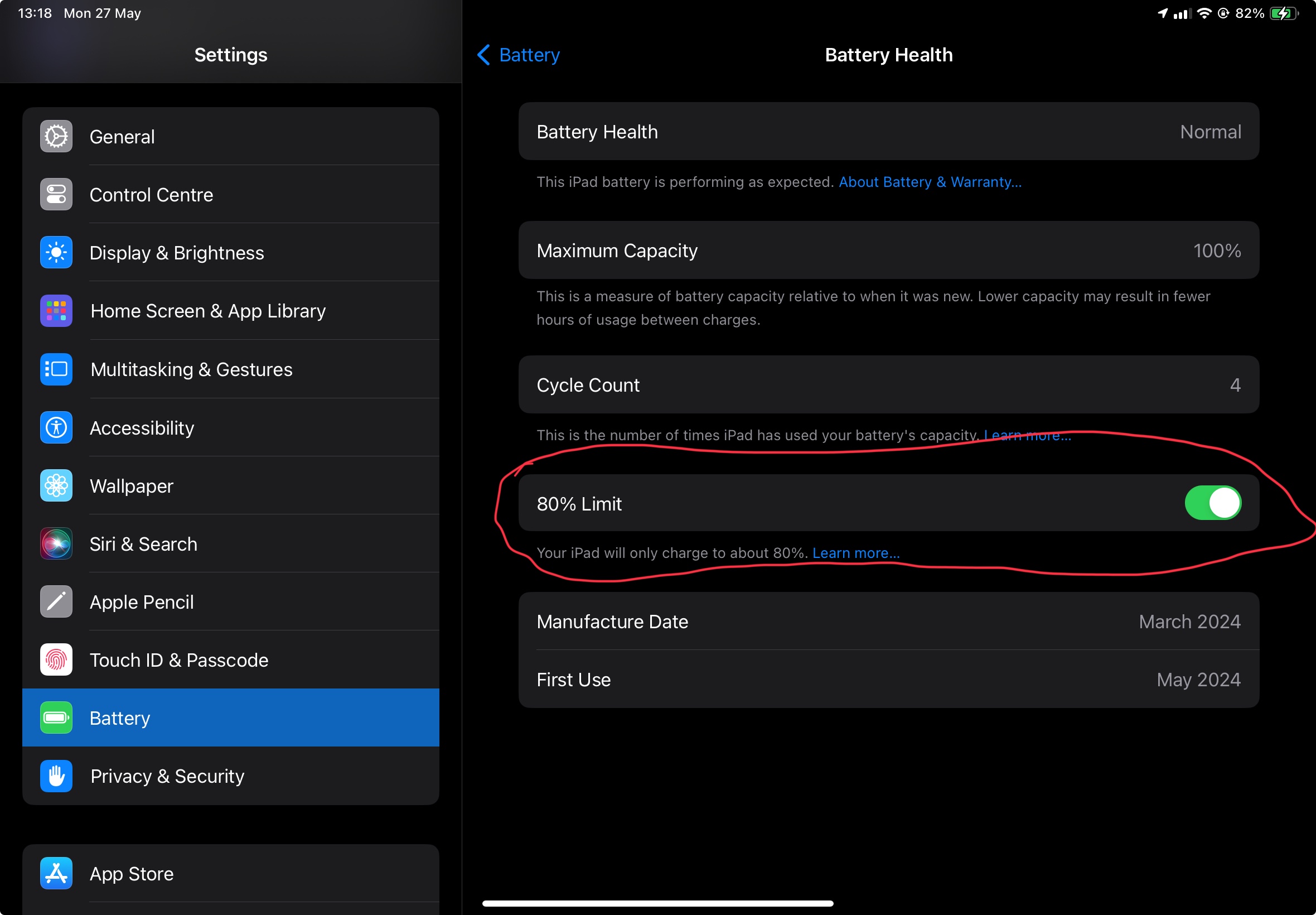Click the Touch ID fingerprint icon

(56, 659)
